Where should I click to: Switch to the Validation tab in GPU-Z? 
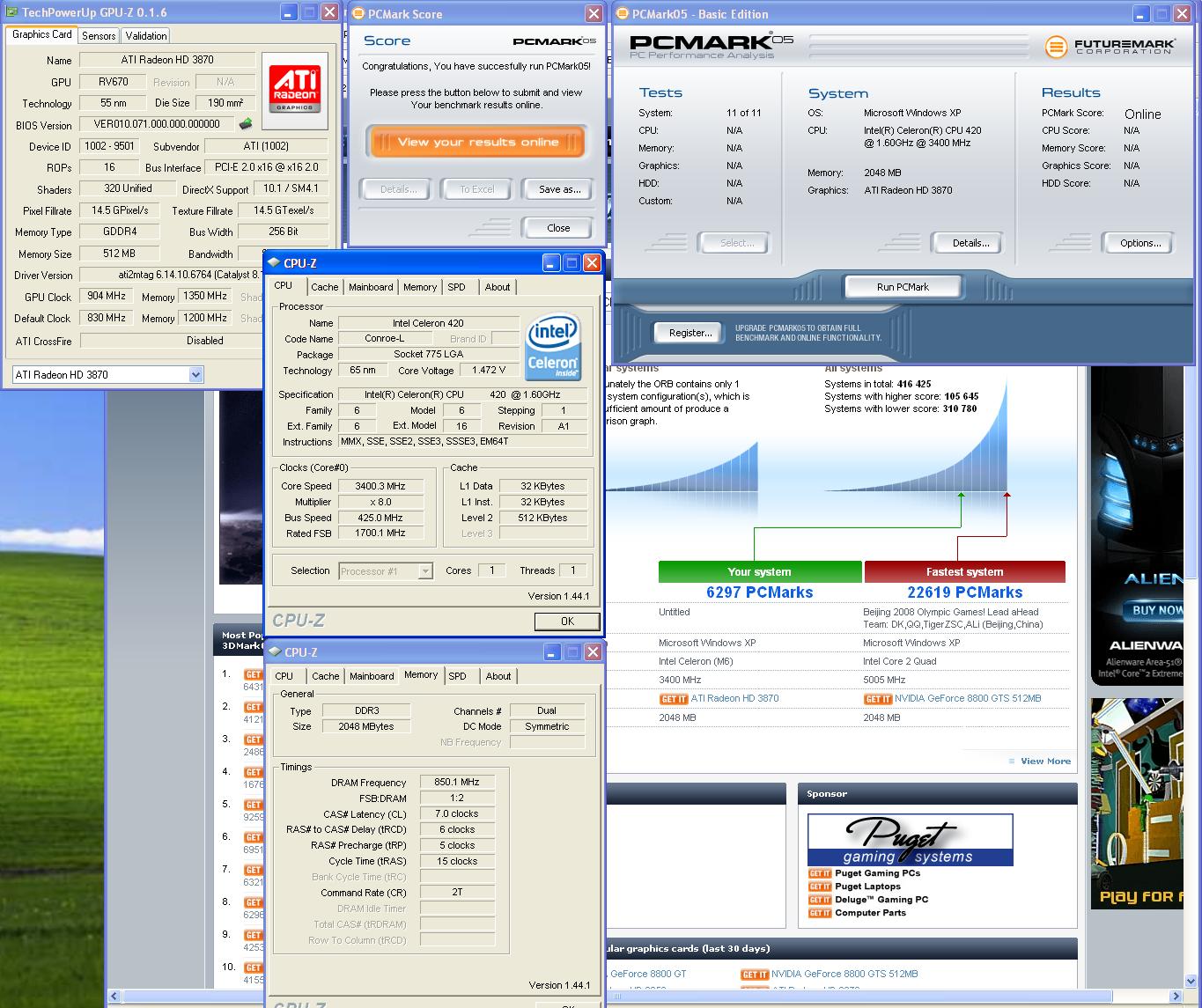click(146, 36)
